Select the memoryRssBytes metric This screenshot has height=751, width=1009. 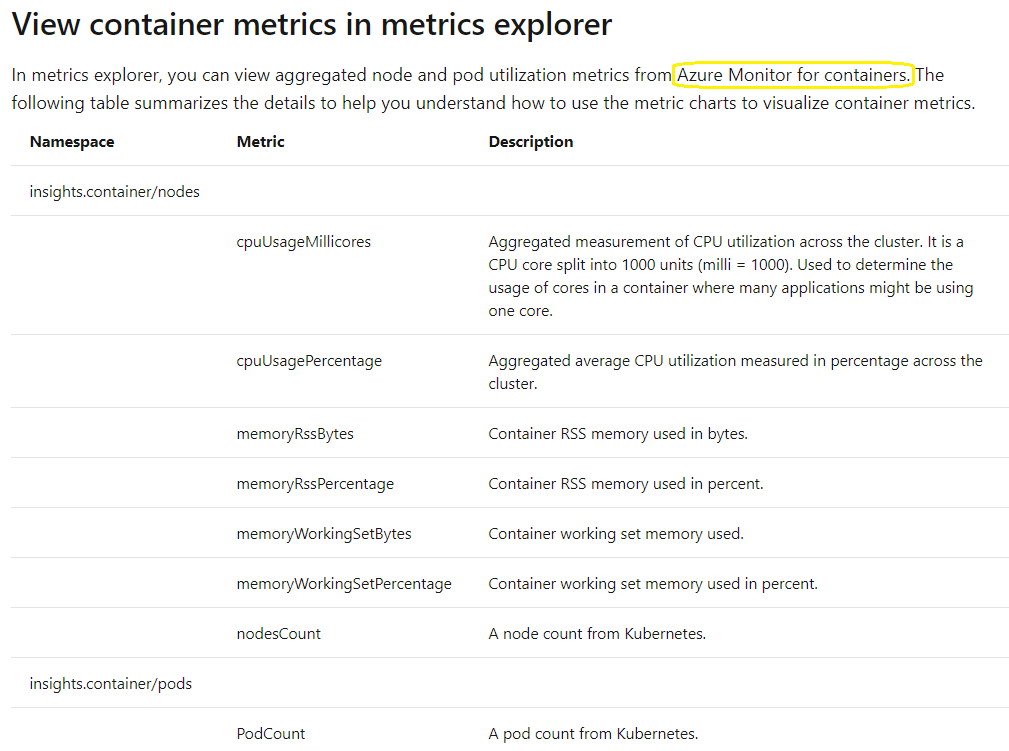pos(293,433)
